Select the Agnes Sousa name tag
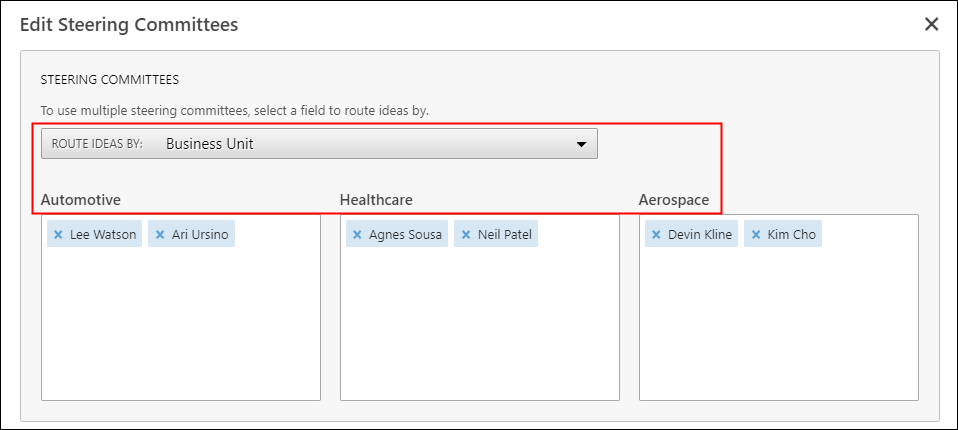 [405, 235]
